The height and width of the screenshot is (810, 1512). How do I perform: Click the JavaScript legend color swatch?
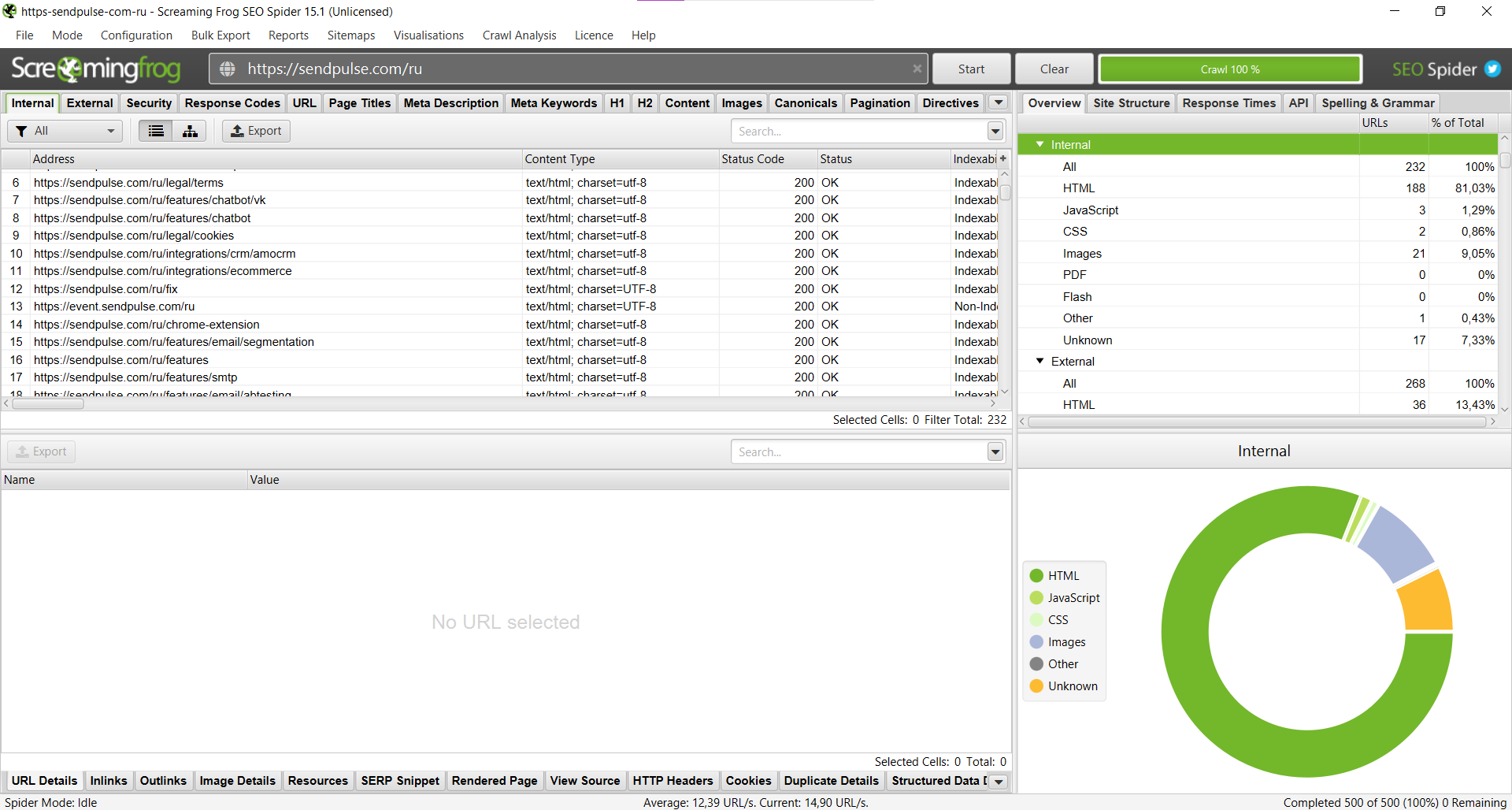1036,598
